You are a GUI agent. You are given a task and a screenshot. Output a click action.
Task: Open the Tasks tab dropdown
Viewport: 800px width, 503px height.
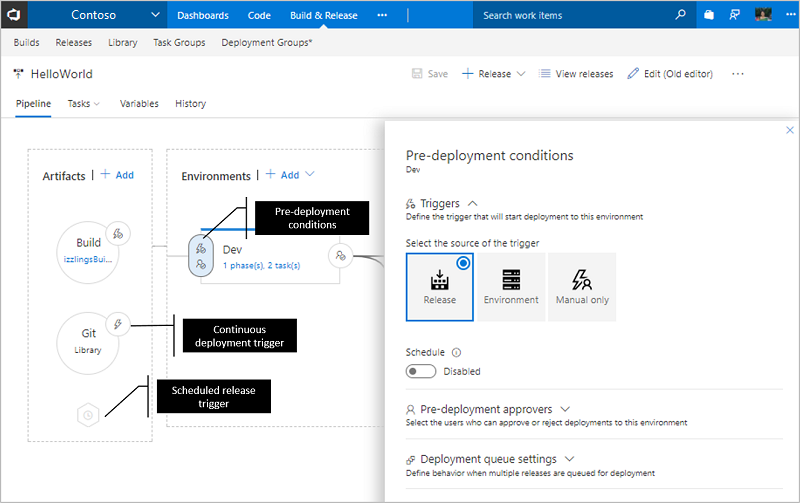84,104
